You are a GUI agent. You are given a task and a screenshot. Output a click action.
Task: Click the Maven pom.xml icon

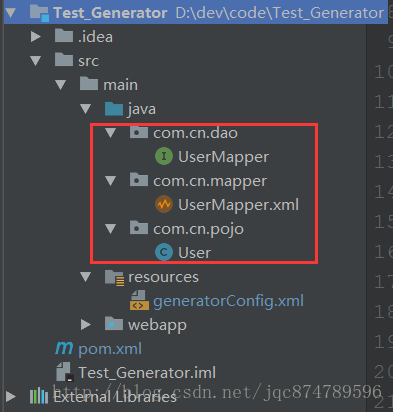click(x=64, y=348)
